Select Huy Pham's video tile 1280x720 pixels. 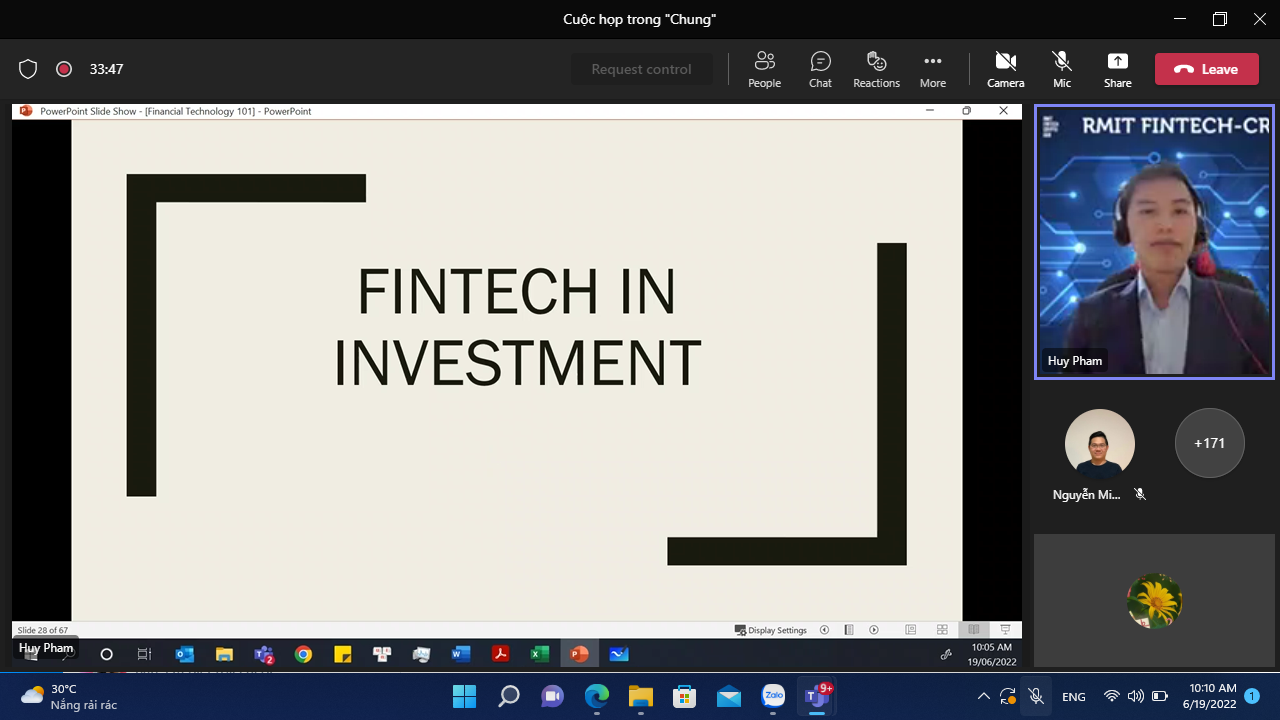click(x=1154, y=242)
